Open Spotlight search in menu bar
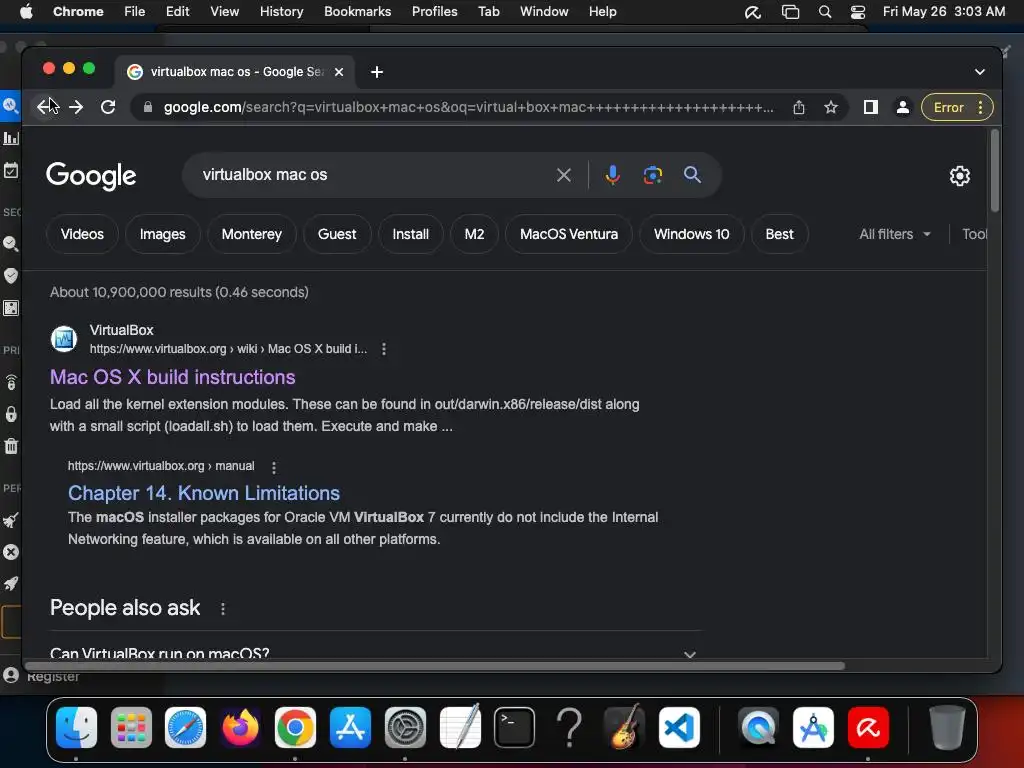1024x768 pixels. (825, 12)
